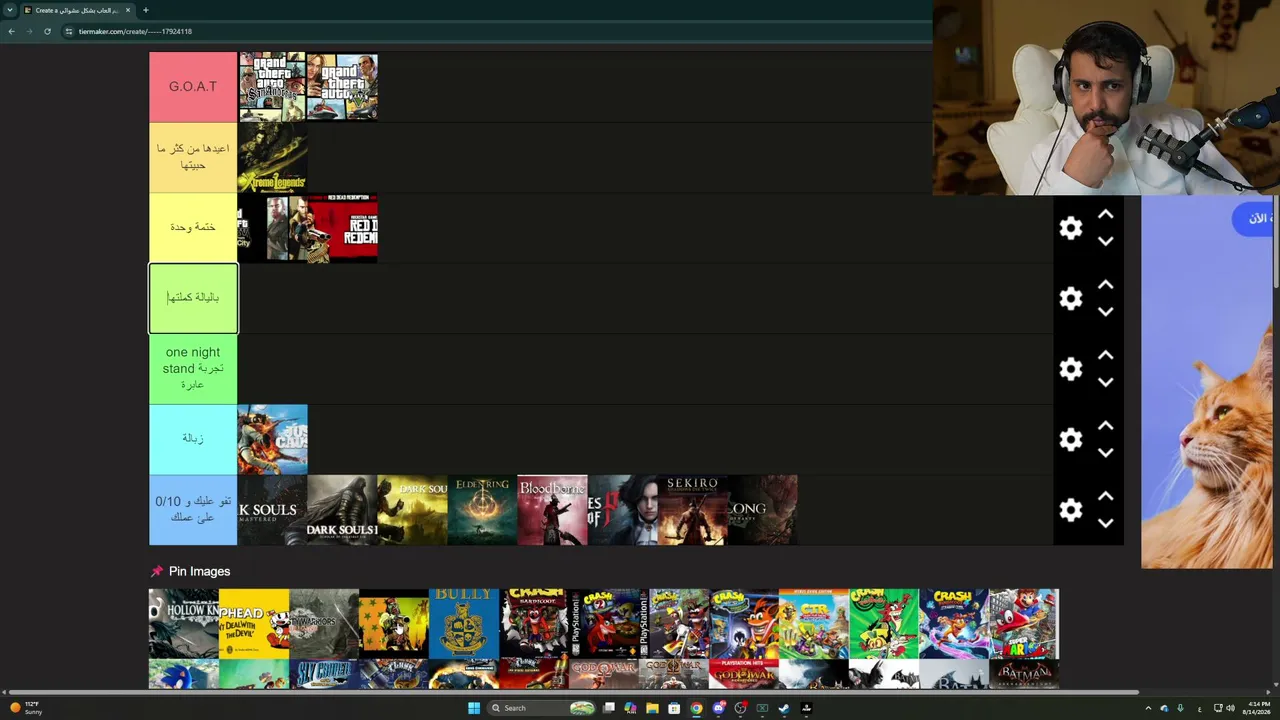Open settings gear for the ختمة وحدة tier
This screenshot has width=1280, height=720.
[x=1071, y=228]
